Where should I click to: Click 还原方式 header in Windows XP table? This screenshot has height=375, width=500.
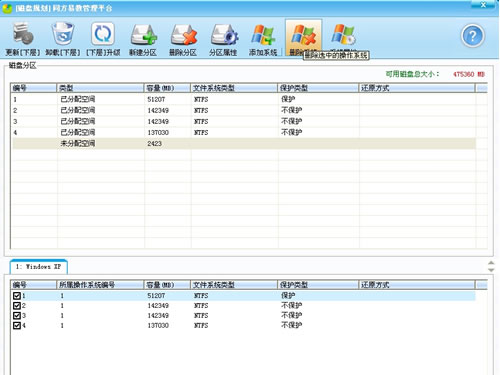point(417,285)
